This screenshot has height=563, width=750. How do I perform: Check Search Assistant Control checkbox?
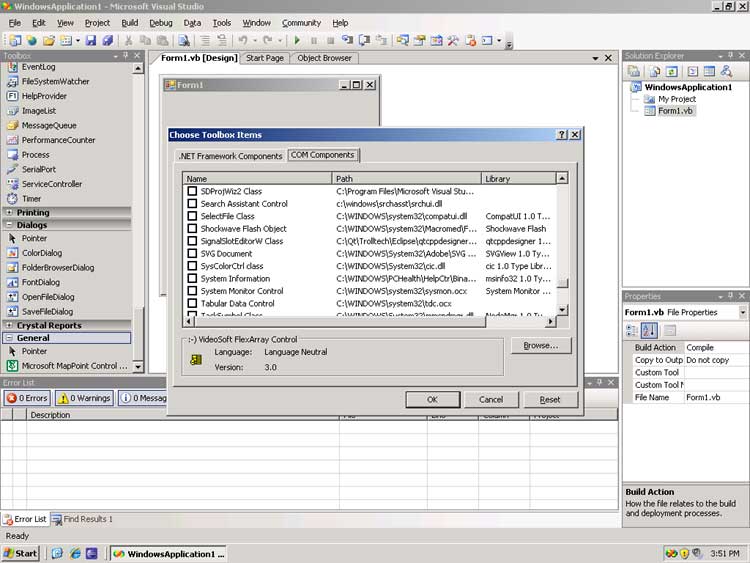192,203
